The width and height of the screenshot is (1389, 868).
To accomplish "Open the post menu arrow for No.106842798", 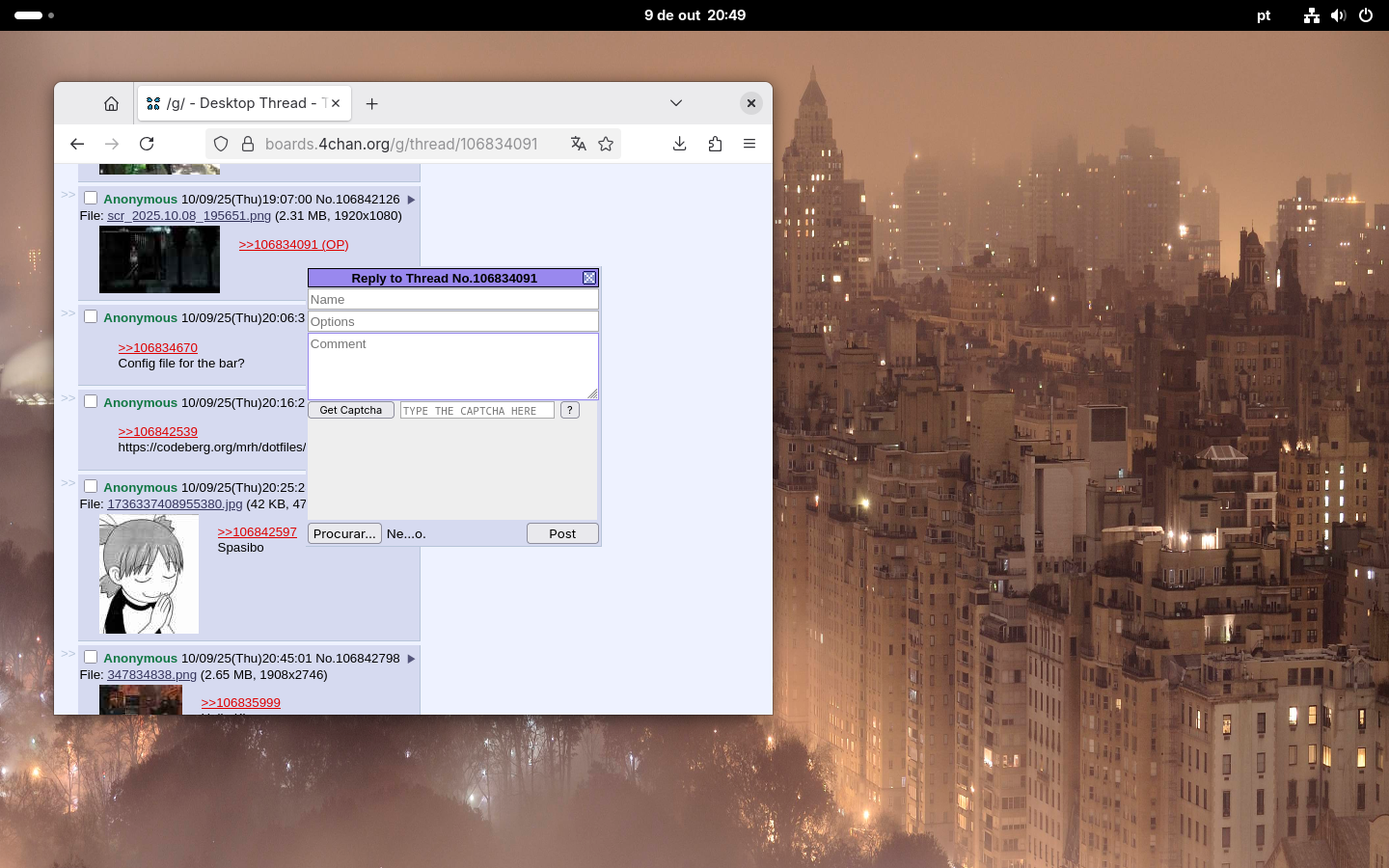I will click(411, 659).
